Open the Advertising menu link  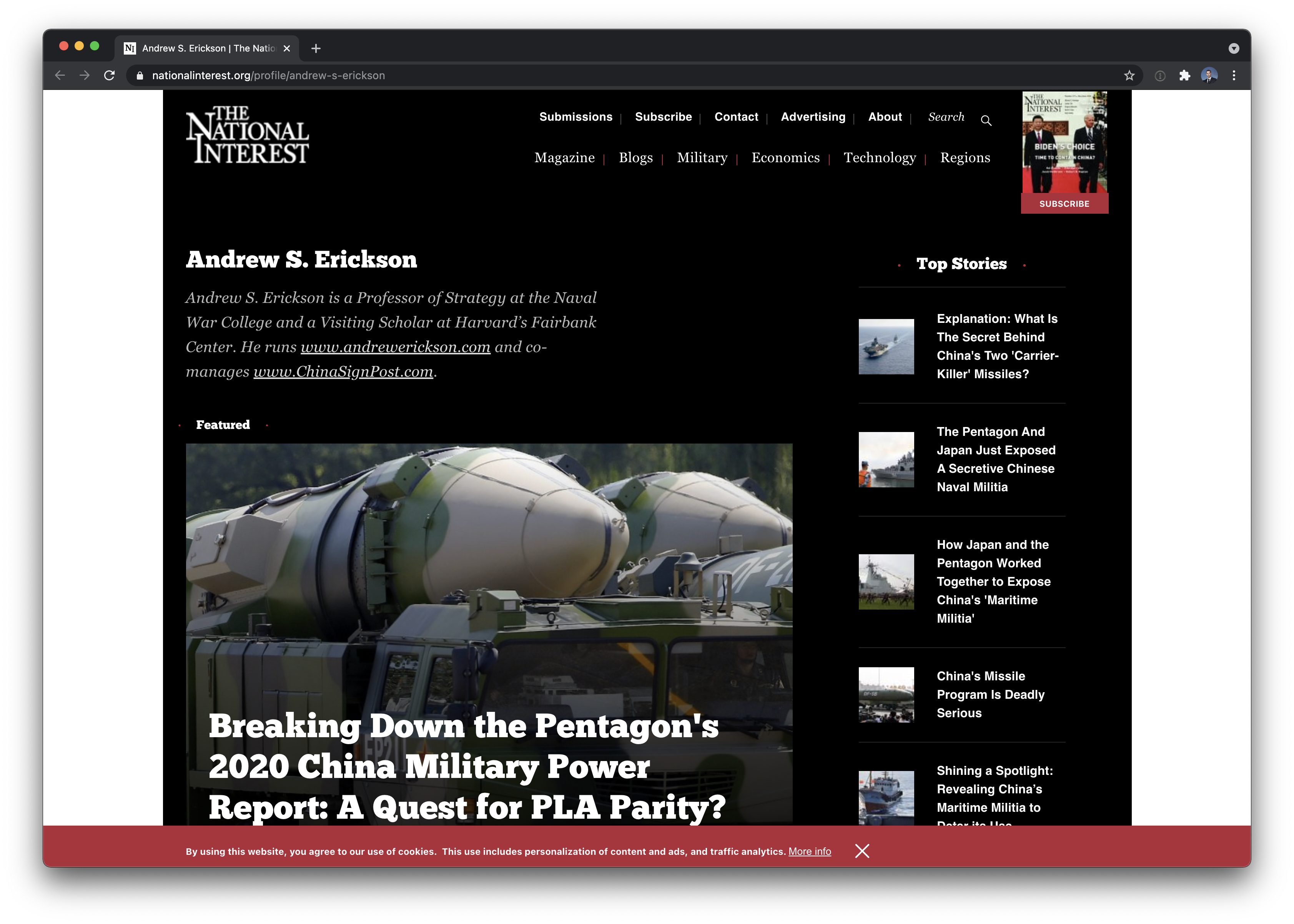point(813,116)
